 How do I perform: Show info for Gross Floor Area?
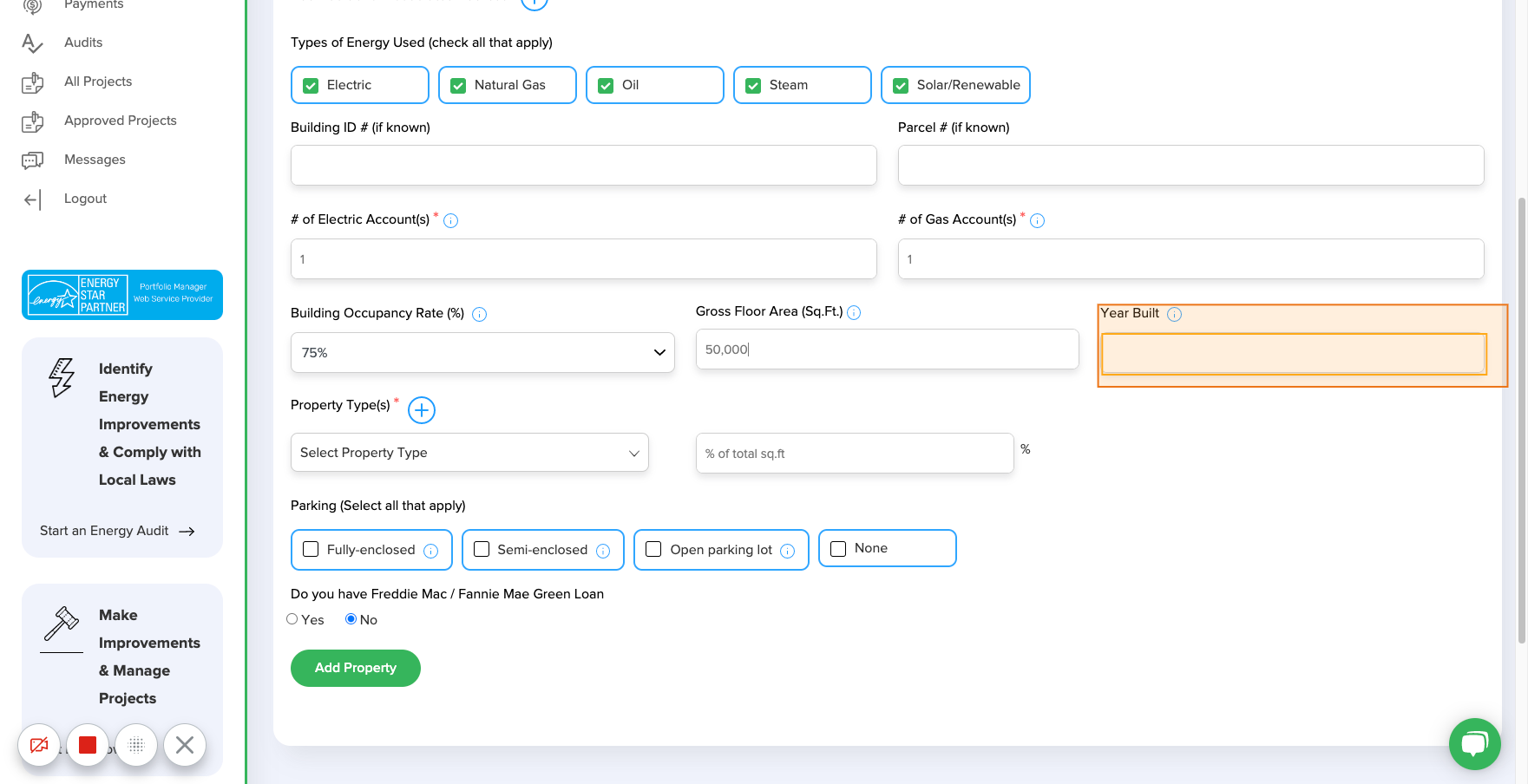[x=854, y=312]
